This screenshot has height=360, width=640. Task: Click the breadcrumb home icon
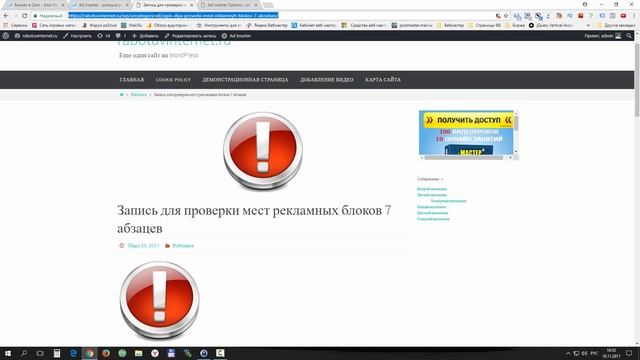(122, 94)
